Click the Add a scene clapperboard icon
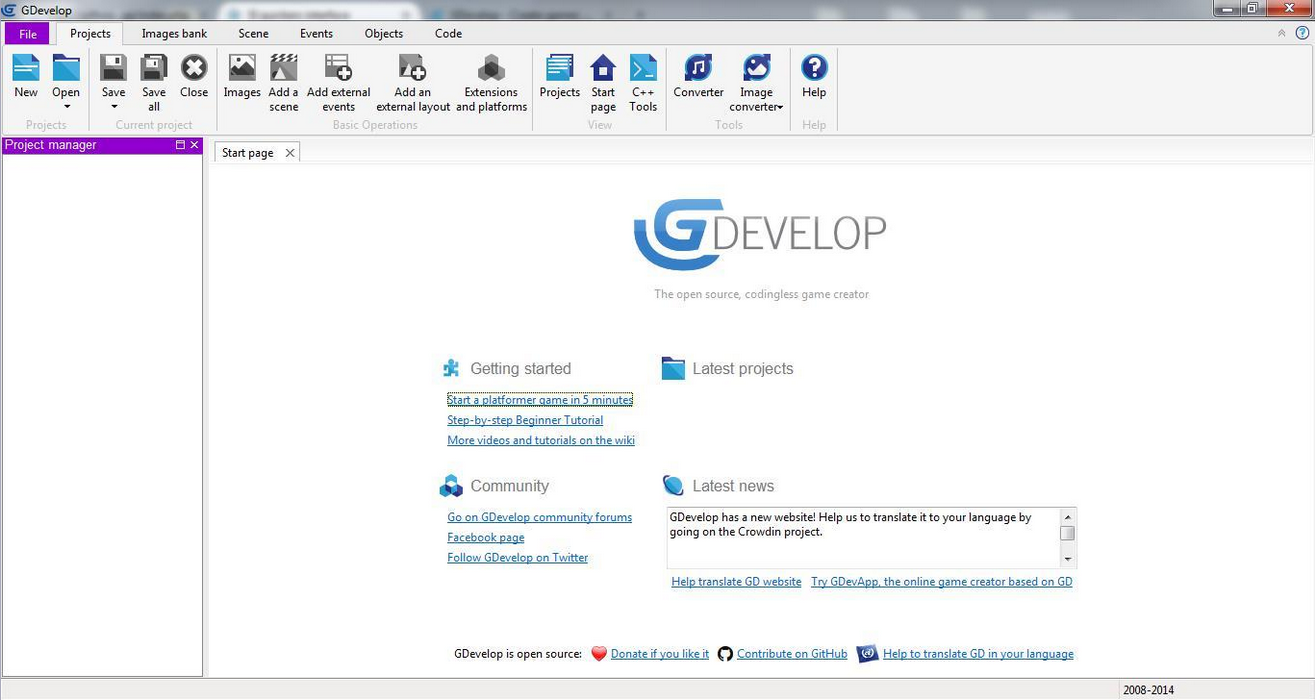Screen dimensions: 1315x700 284,68
